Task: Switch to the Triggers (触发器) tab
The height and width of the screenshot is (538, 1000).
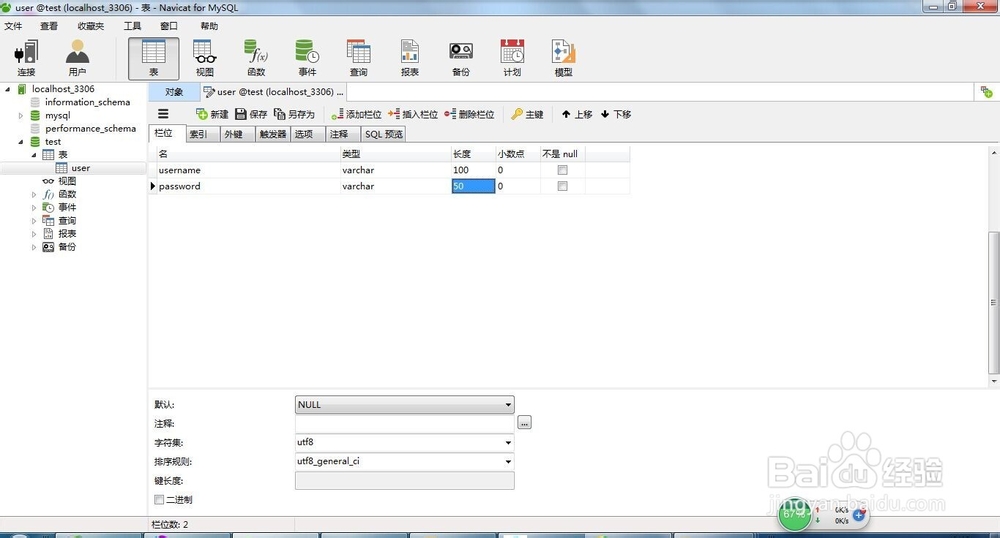Action: (x=273, y=134)
